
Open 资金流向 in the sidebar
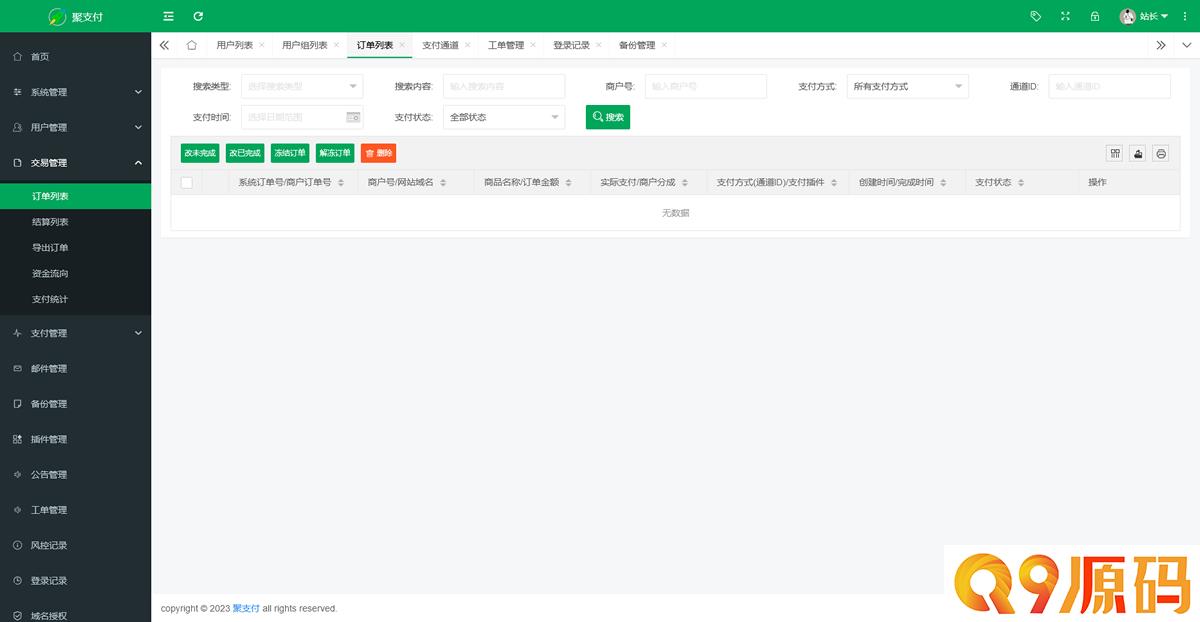pos(75,273)
